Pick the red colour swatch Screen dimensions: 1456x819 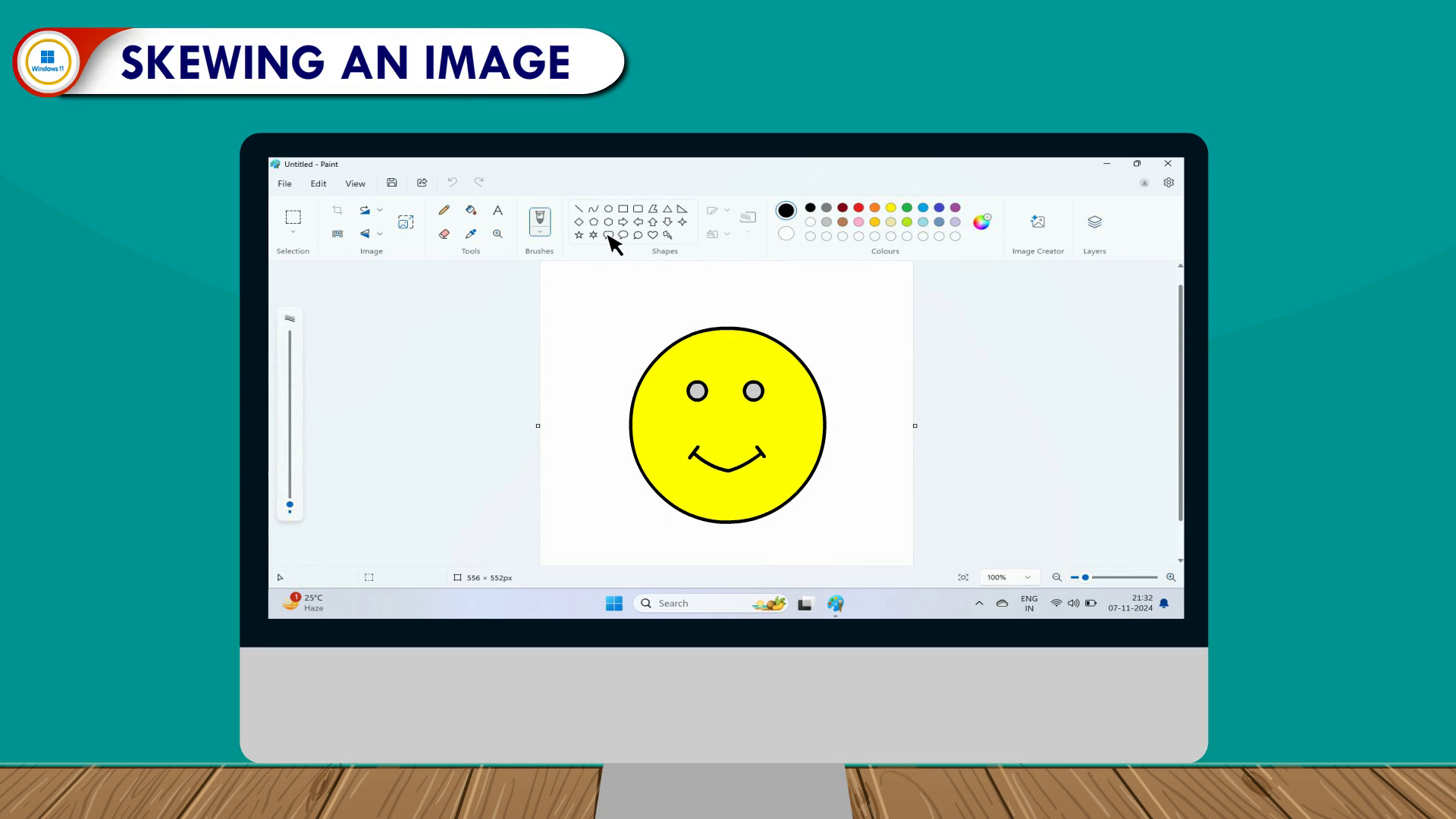click(858, 208)
